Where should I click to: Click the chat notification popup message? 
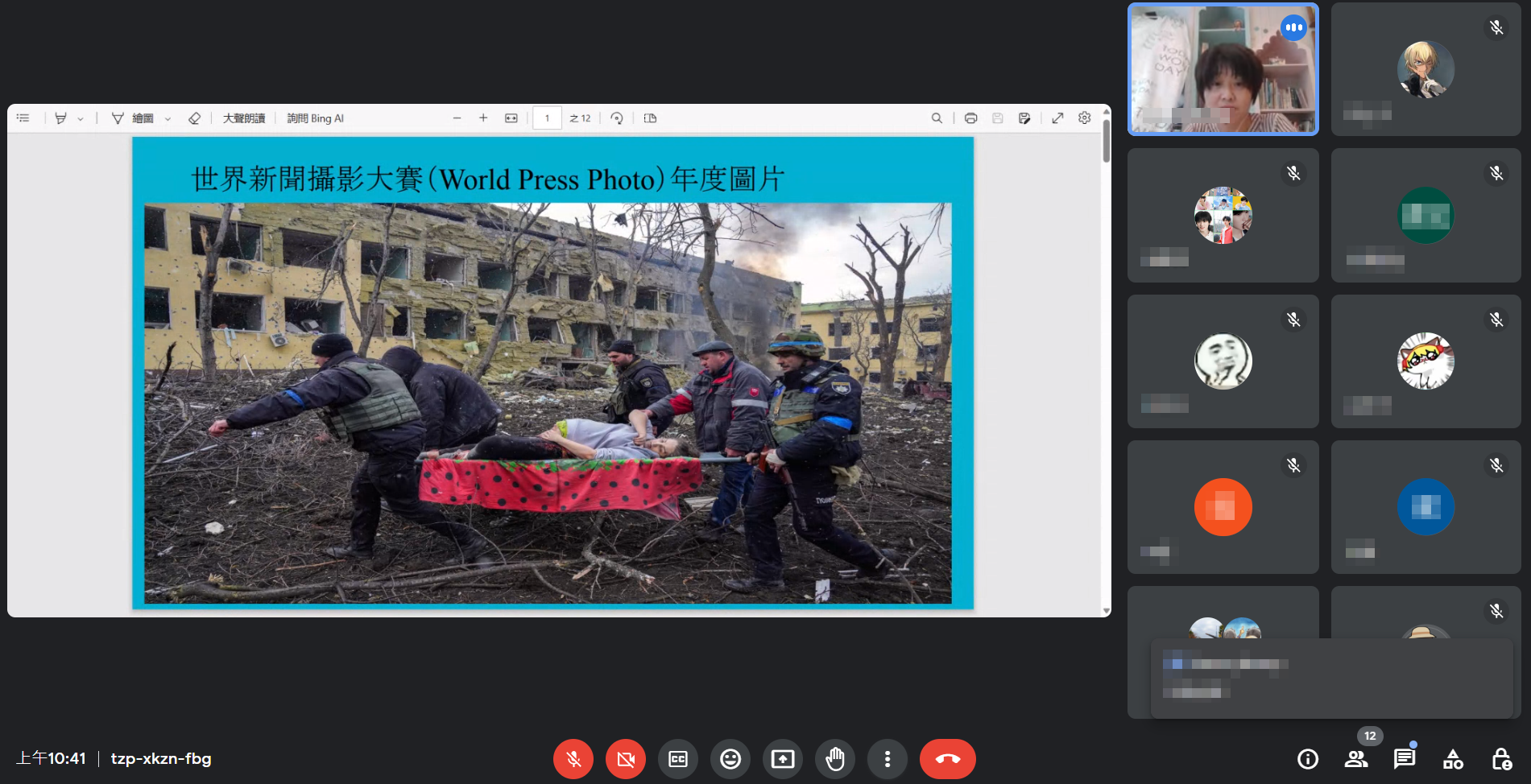[x=1332, y=678]
